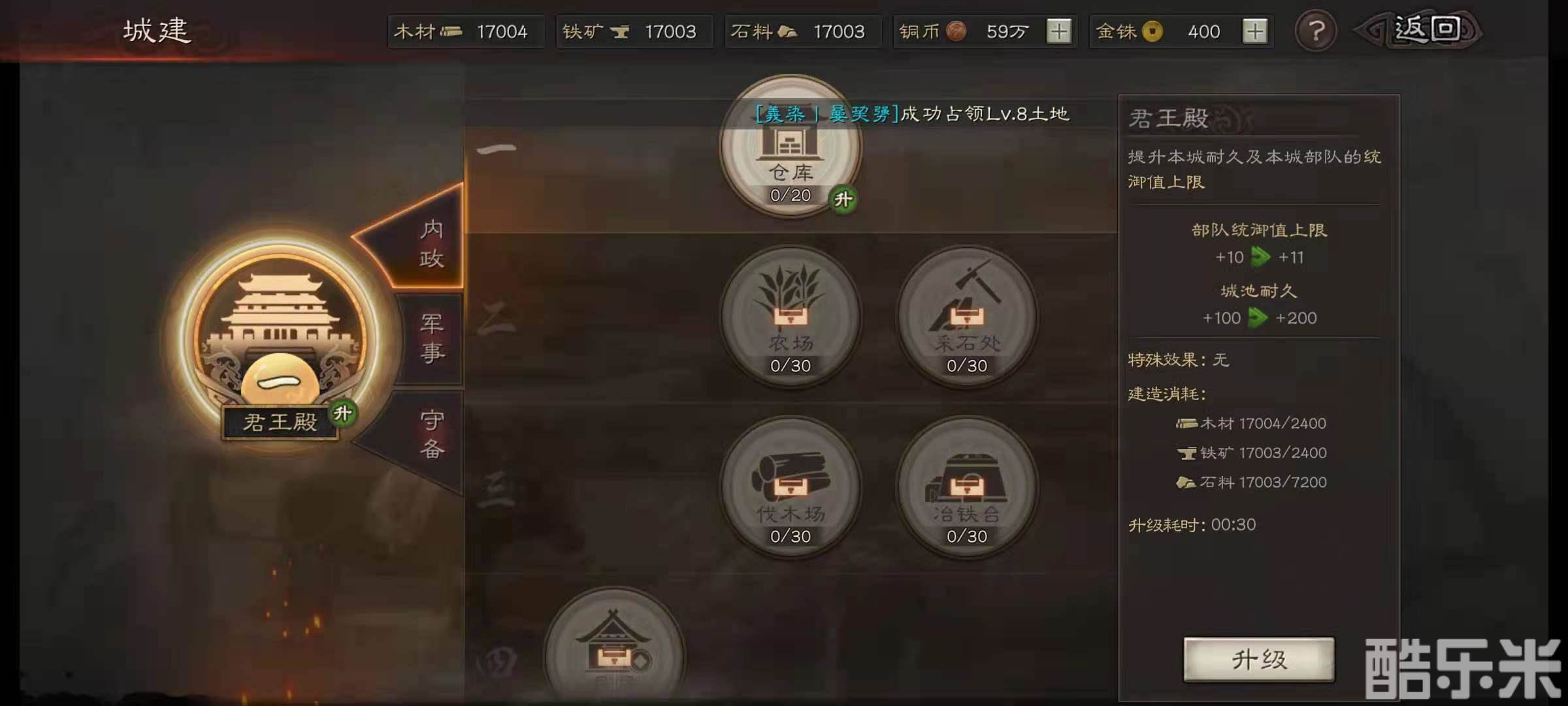This screenshot has width=1568, height=706.
Task: Tap the green 升 badge on 君王殿
Action: point(342,413)
